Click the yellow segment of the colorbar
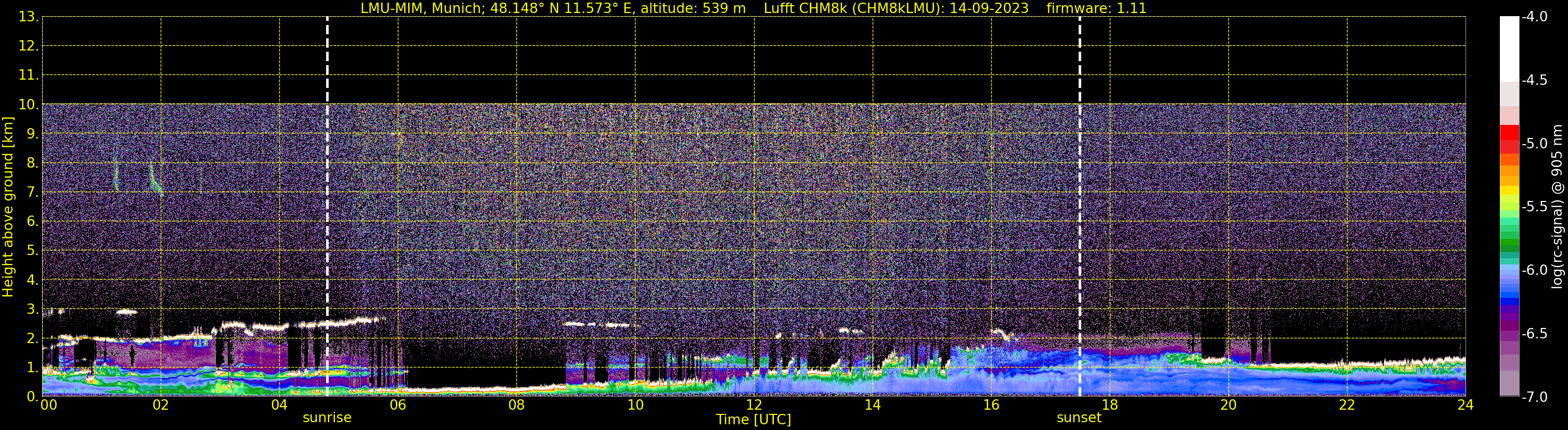The width and height of the screenshot is (1568, 430). (1510, 191)
